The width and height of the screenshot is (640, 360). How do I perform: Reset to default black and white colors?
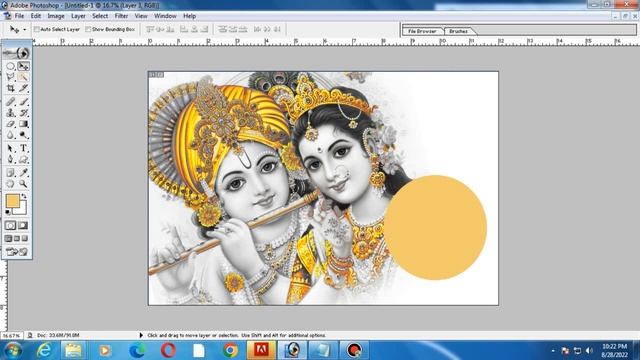8,212
